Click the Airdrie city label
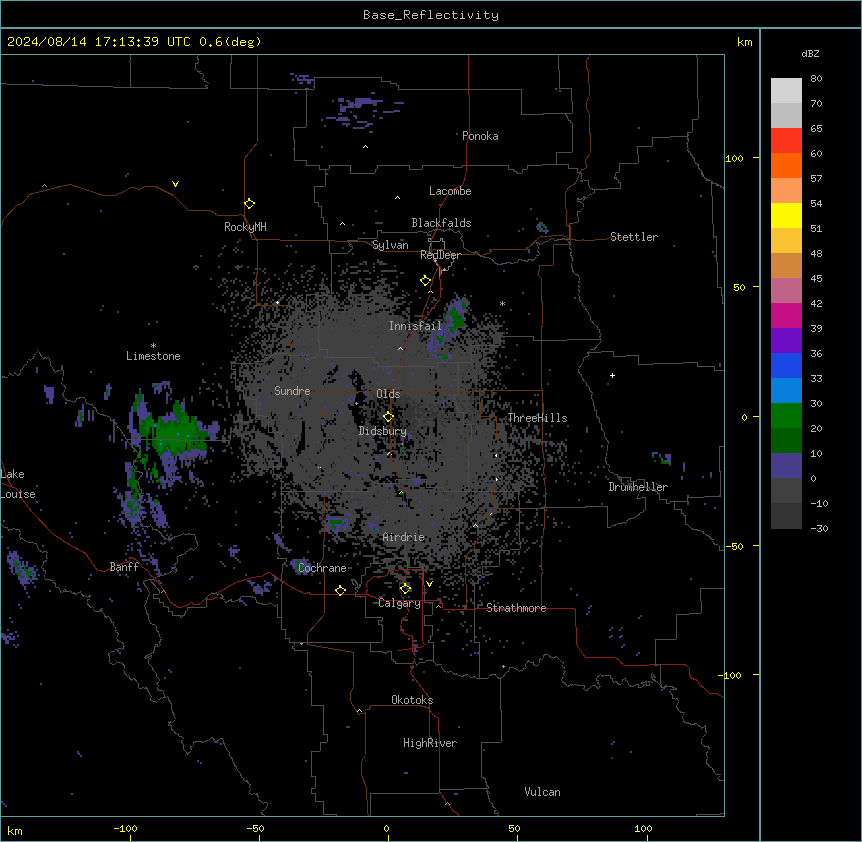Viewport: 862px width, 842px height. coord(404,537)
